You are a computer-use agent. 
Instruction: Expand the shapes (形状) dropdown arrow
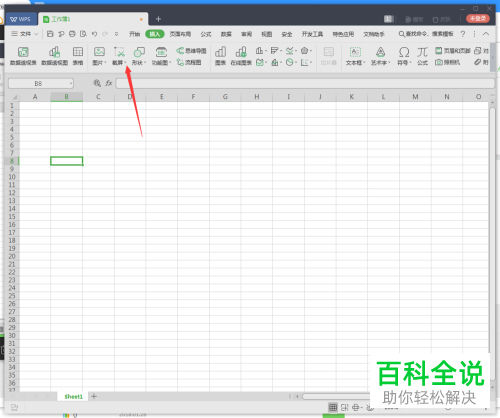[x=145, y=63]
